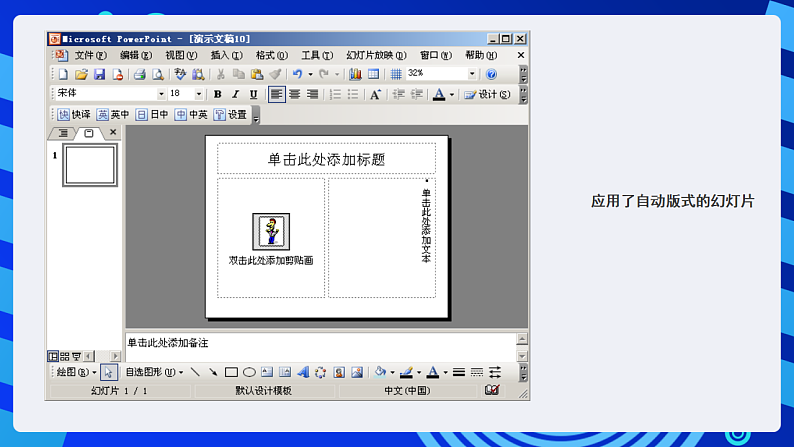Open the help question mark icon
The image size is (794, 447).
(491, 74)
